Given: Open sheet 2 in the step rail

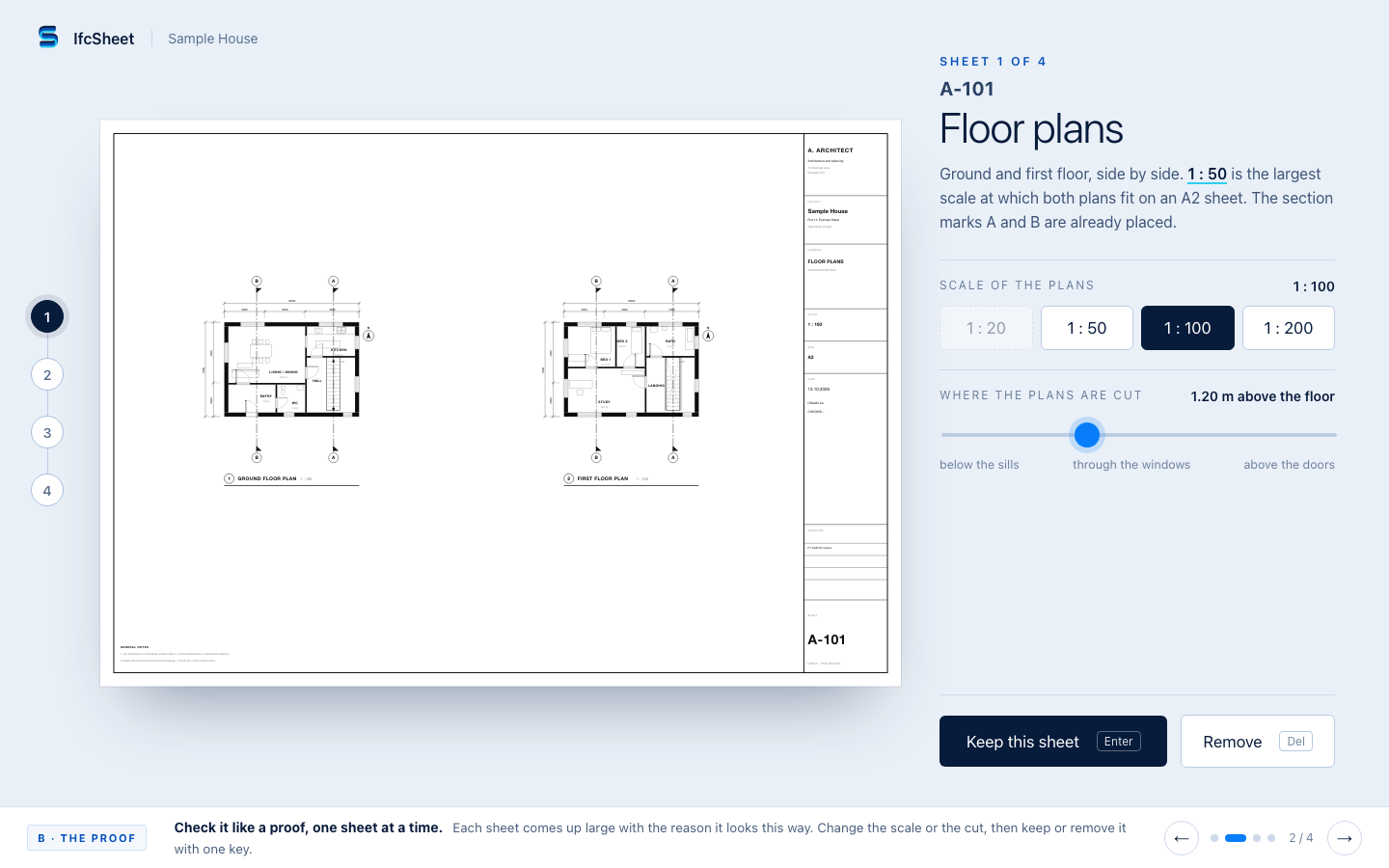Looking at the screenshot, I should 47,375.
